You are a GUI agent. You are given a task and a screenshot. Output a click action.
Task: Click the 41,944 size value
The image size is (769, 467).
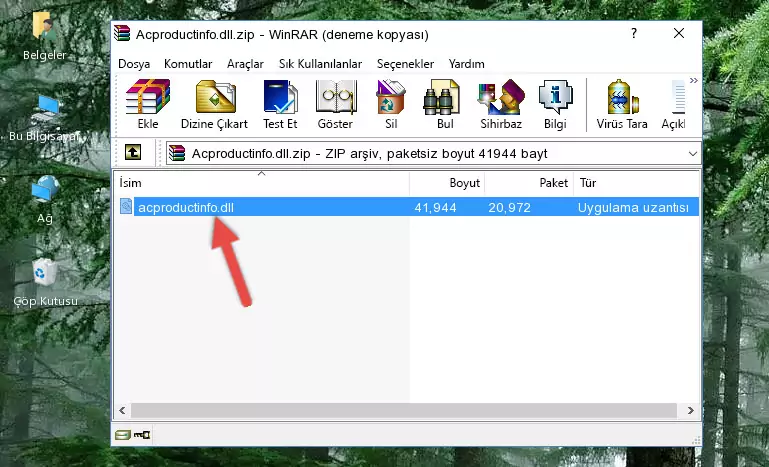pyautogui.click(x=435, y=208)
